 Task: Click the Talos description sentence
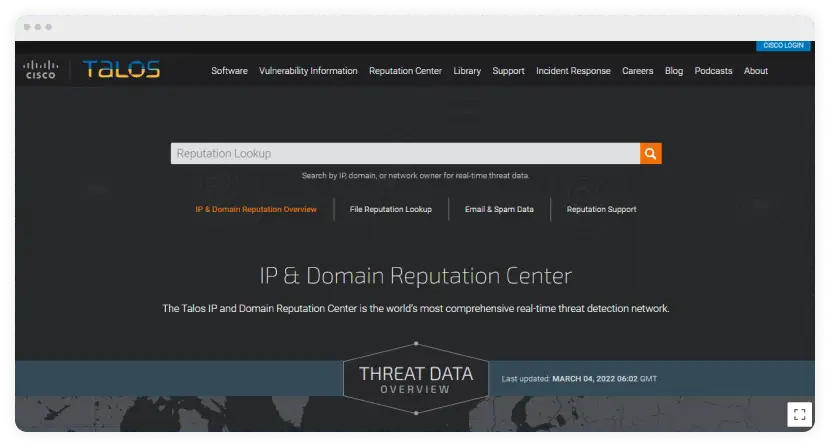(416, 308)
